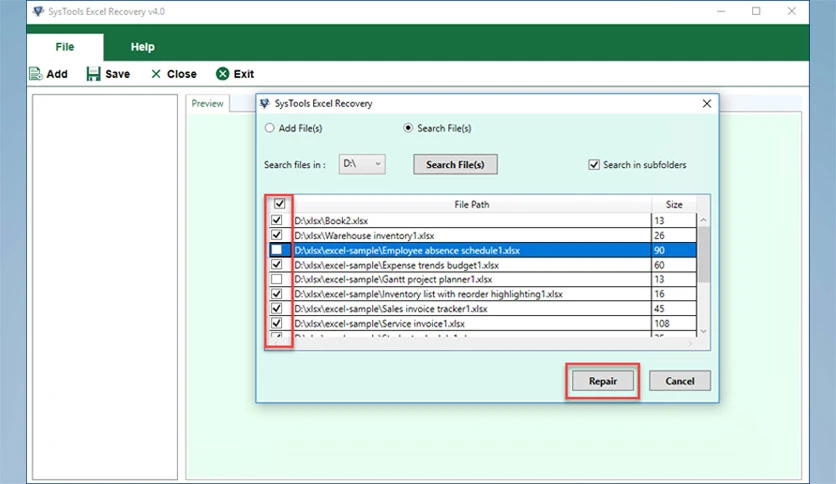Select row Service invoice1.xlsx

[x=472, y=324]
